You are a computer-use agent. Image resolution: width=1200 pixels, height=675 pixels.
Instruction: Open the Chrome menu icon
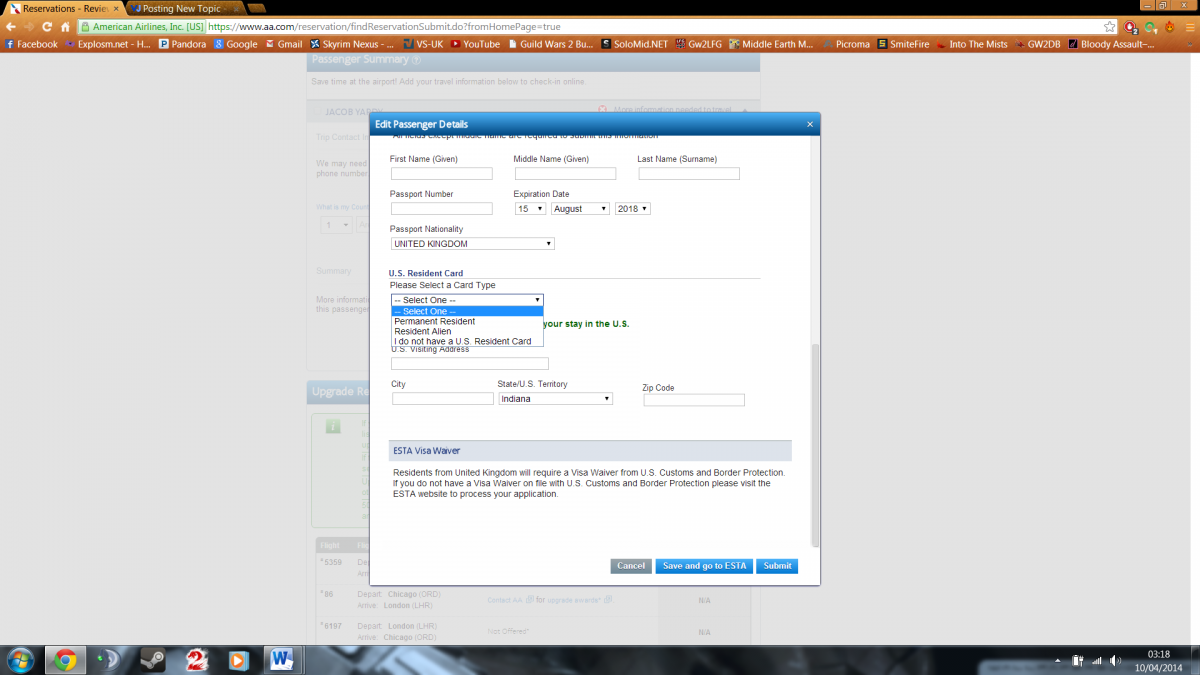pos(1188,27)
